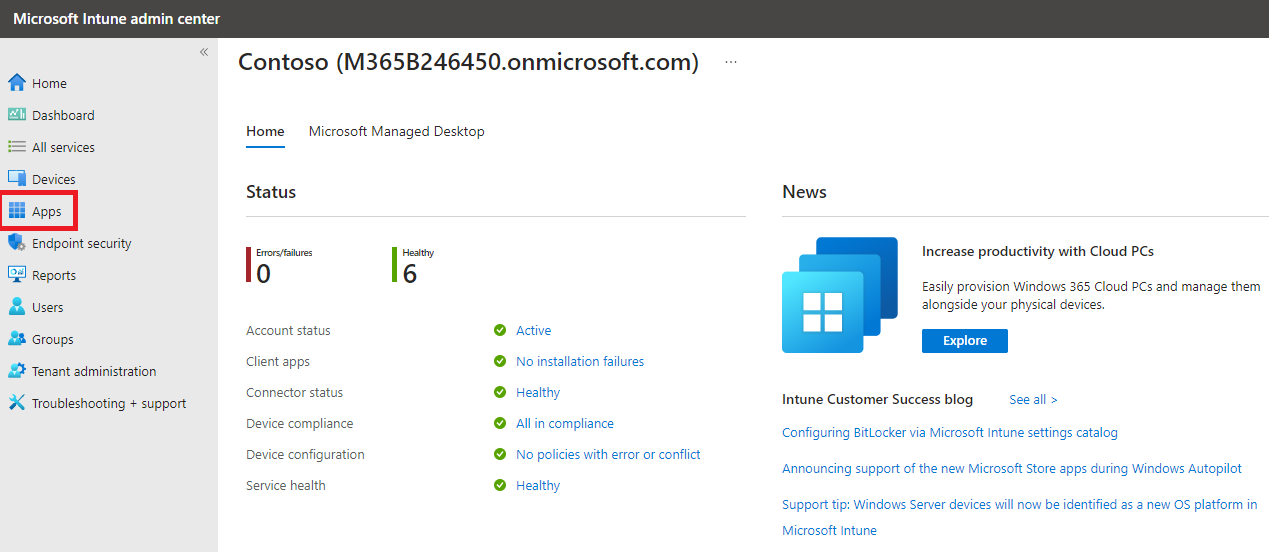Viewport: 1269px width, 552px height.
Task: Open Troubleshooting + support
Action: 109,403
